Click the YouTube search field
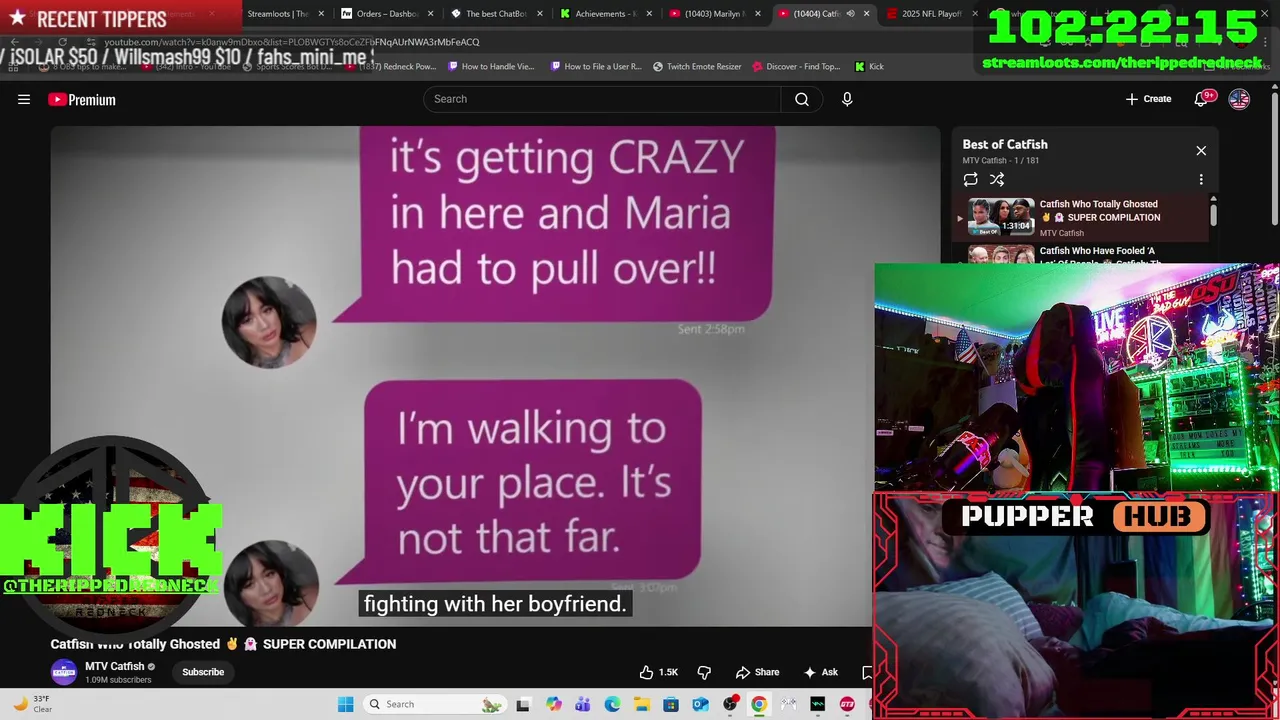 (x=602, y=99)
